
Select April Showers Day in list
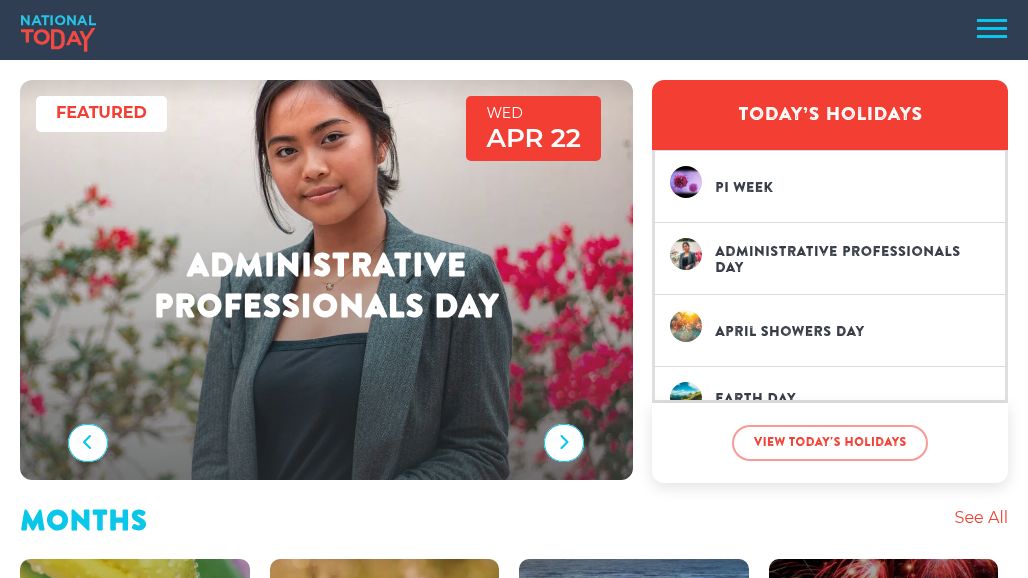click(x=829, y=331)
